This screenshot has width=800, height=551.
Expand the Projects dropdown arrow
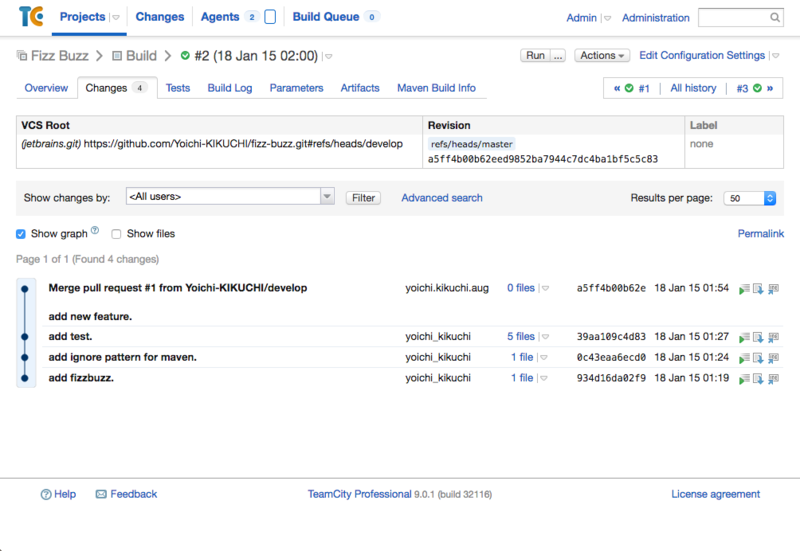tap(116, 17)
